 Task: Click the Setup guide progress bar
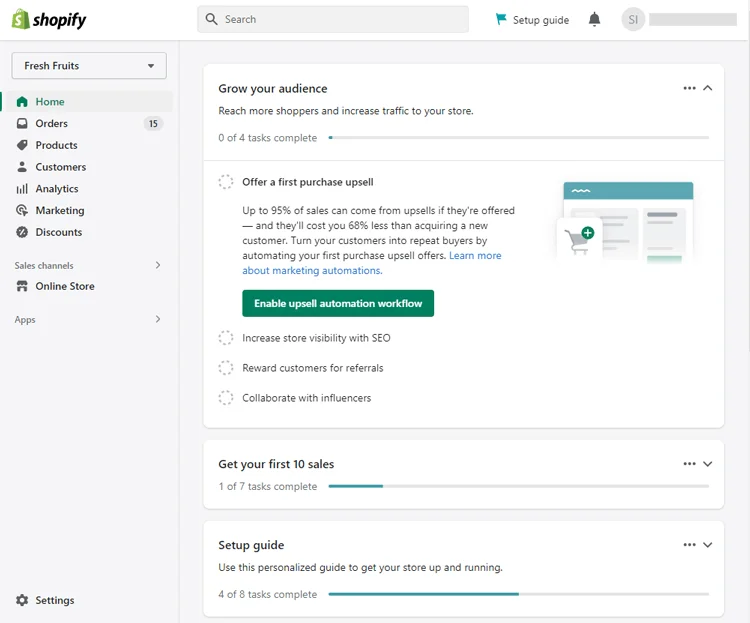click(518, 594)
